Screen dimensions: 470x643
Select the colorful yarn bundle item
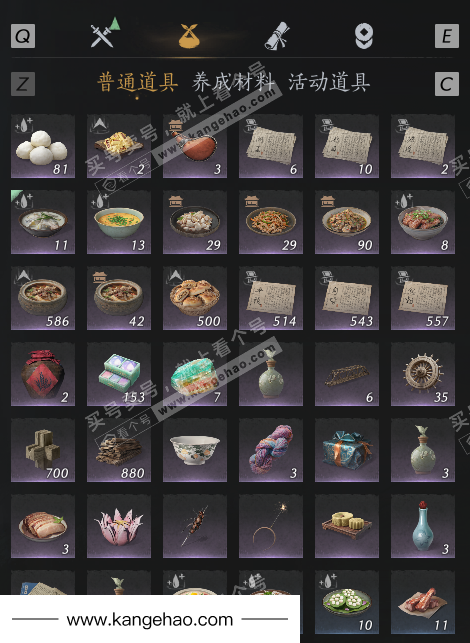(x=271, y=450)
